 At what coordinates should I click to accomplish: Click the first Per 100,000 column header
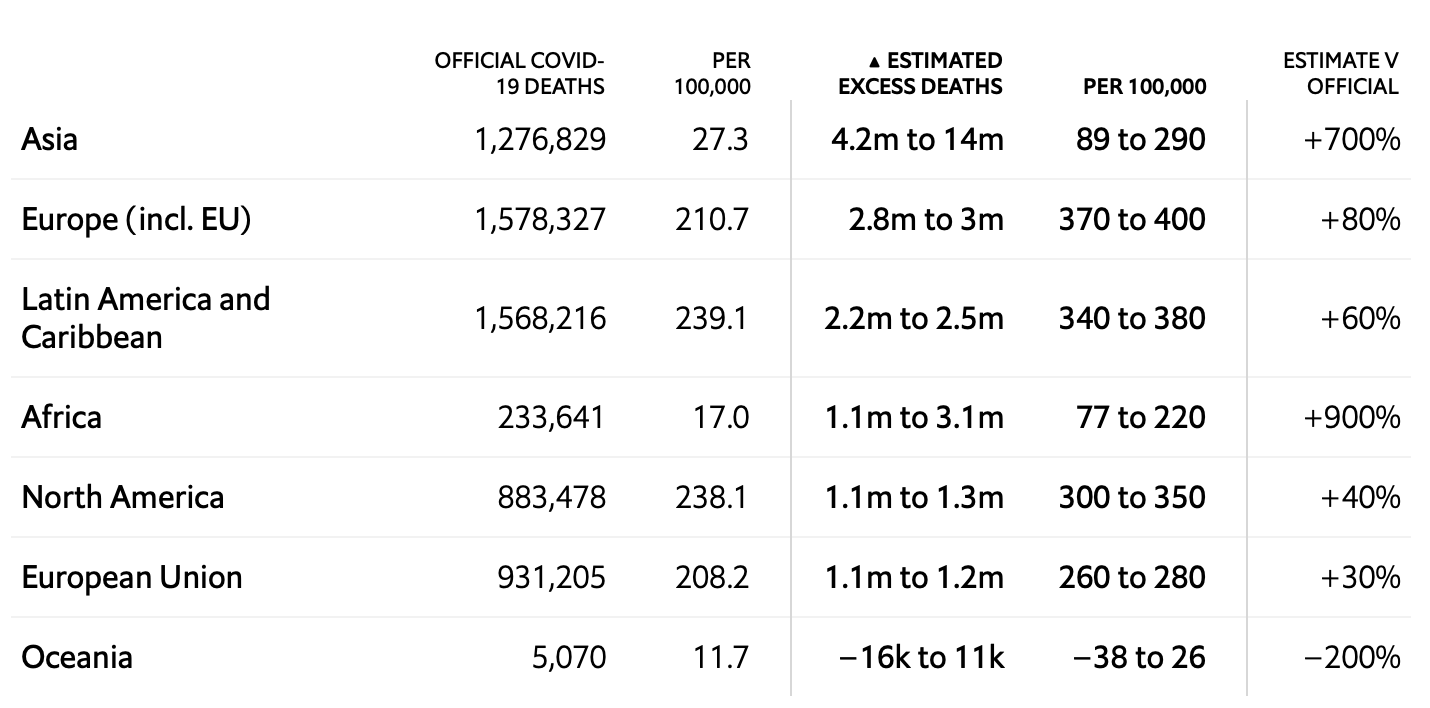pos(712,74)
